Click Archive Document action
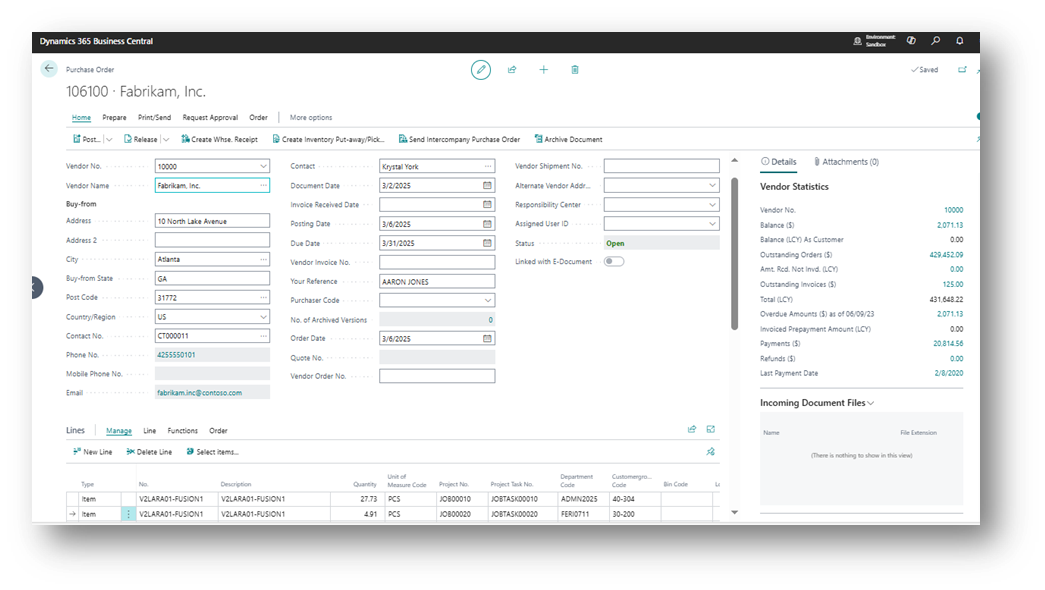Image resolution: width=1045 pixels, height=590 pixels. (568, 139)
